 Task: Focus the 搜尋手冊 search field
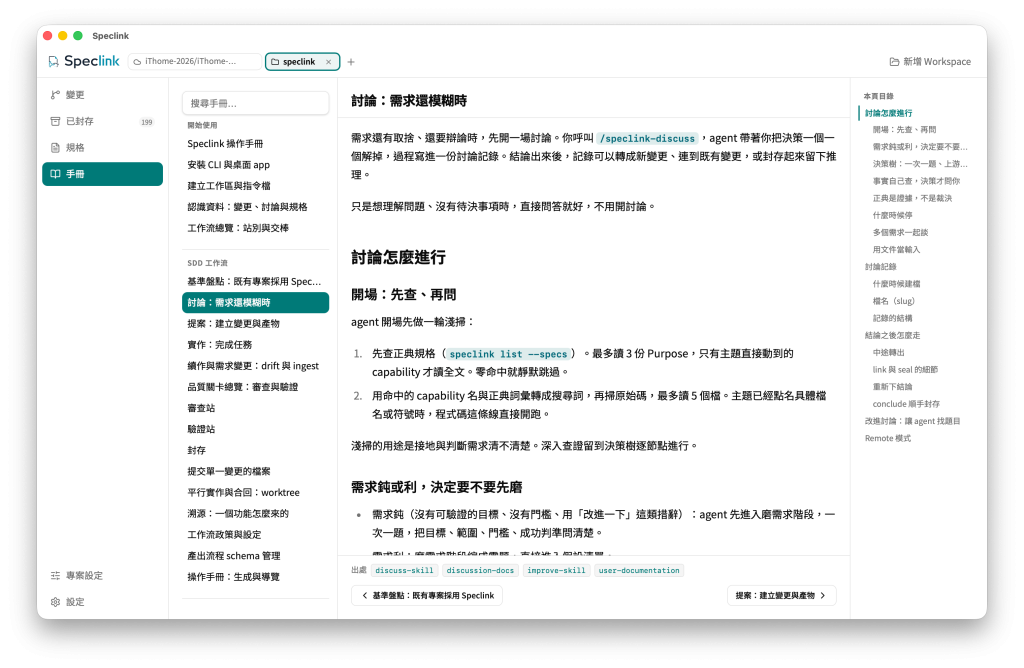[x=255, y=103]
